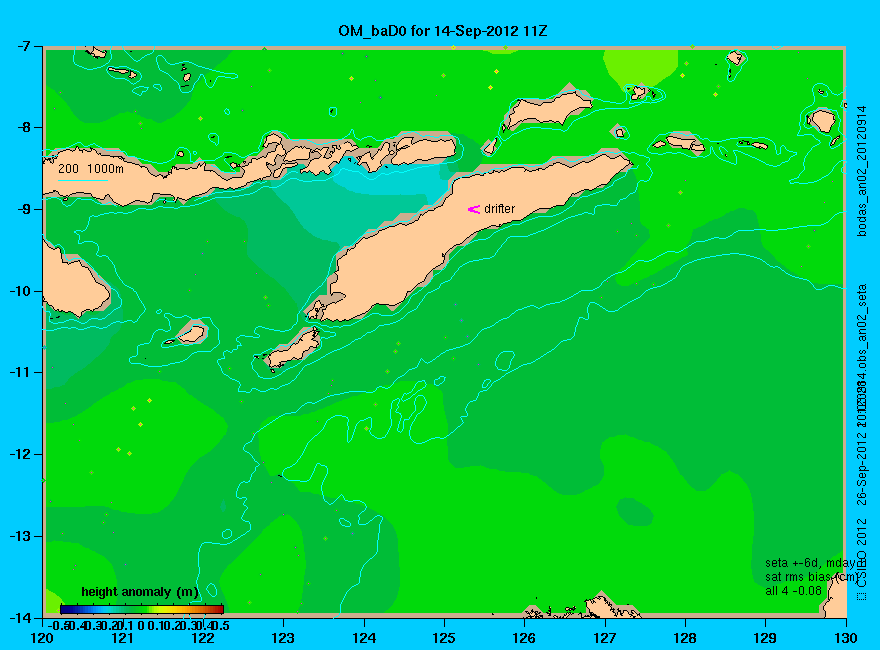Click the Rote island southwest of Timor
The height and width of the screenshot is (650, 880).
coord(294,348)
